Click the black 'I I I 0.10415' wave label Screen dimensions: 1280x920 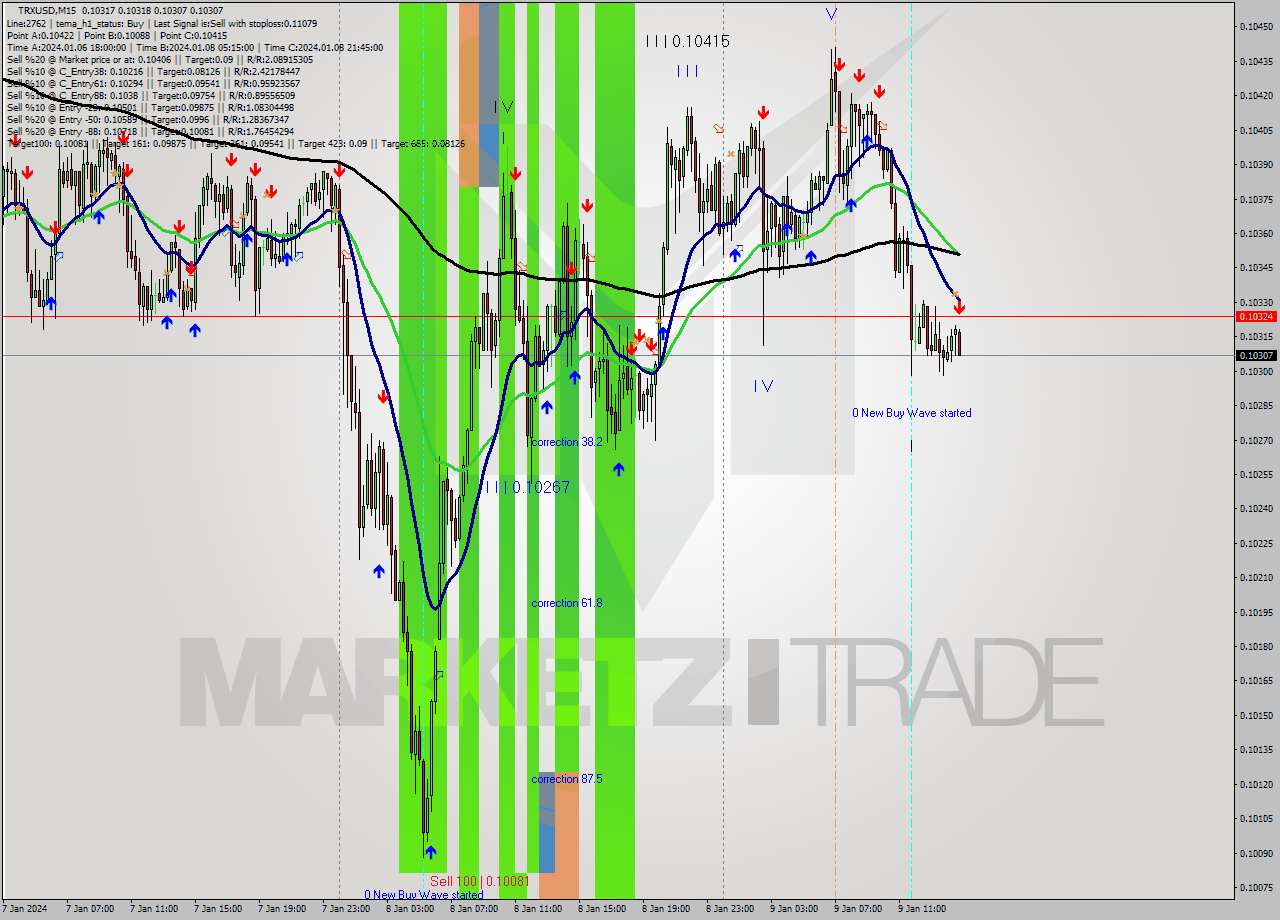point(687,41)
